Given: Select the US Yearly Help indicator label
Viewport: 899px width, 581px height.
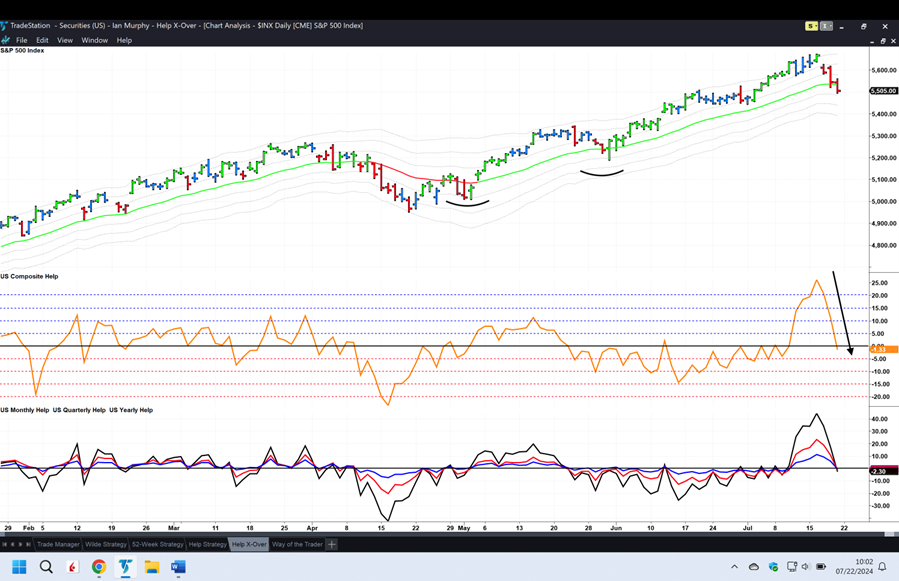Looking at the screenshot, I should 131,410.
